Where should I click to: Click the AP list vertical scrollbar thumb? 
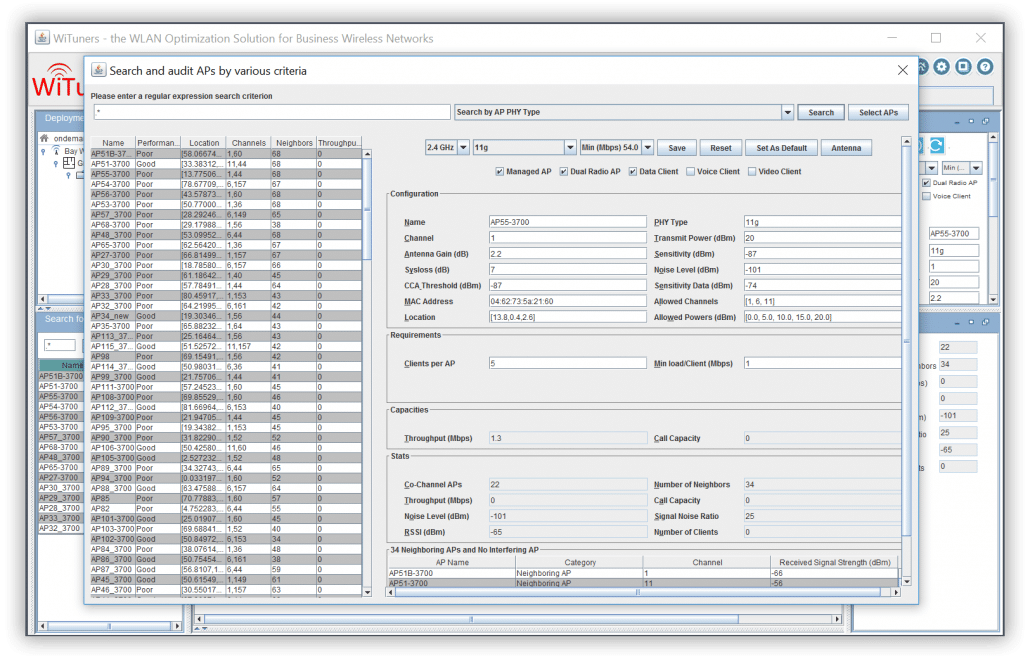367,209
